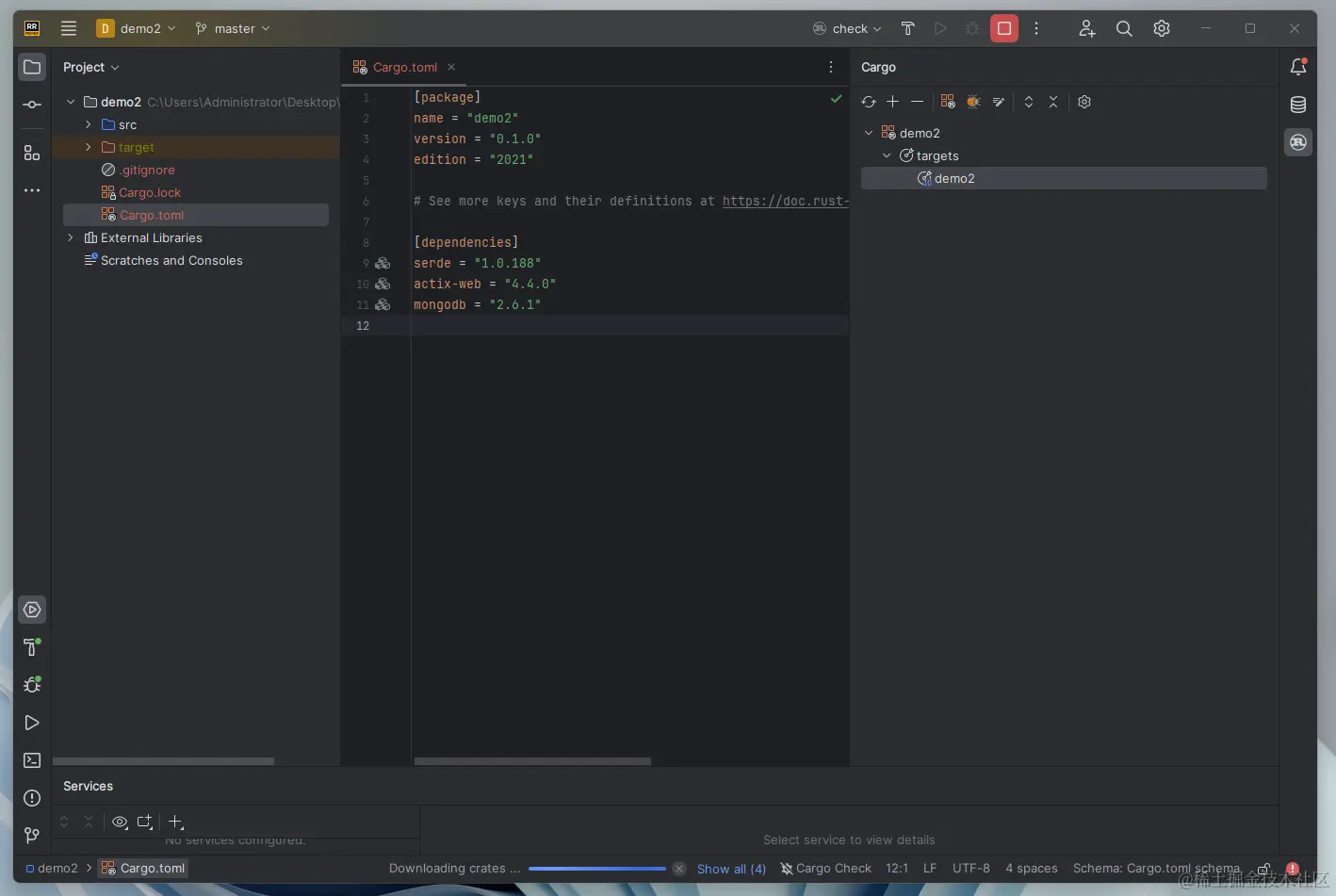Viewport: 1336px width, 896px height.
Task: Open the Terminal tool window icon
Action: point(32,760)
